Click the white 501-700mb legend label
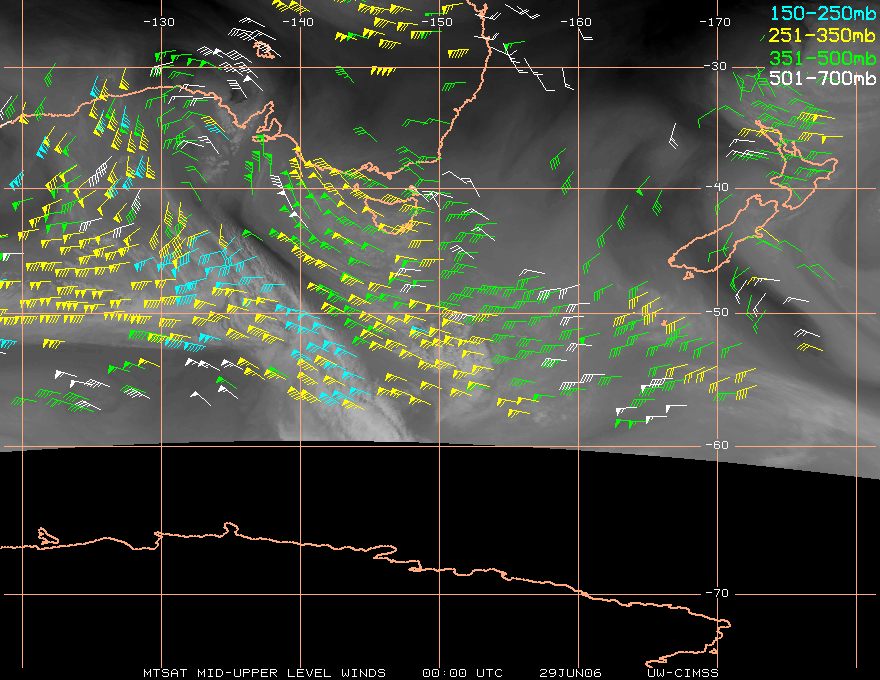 pos(822,78)
